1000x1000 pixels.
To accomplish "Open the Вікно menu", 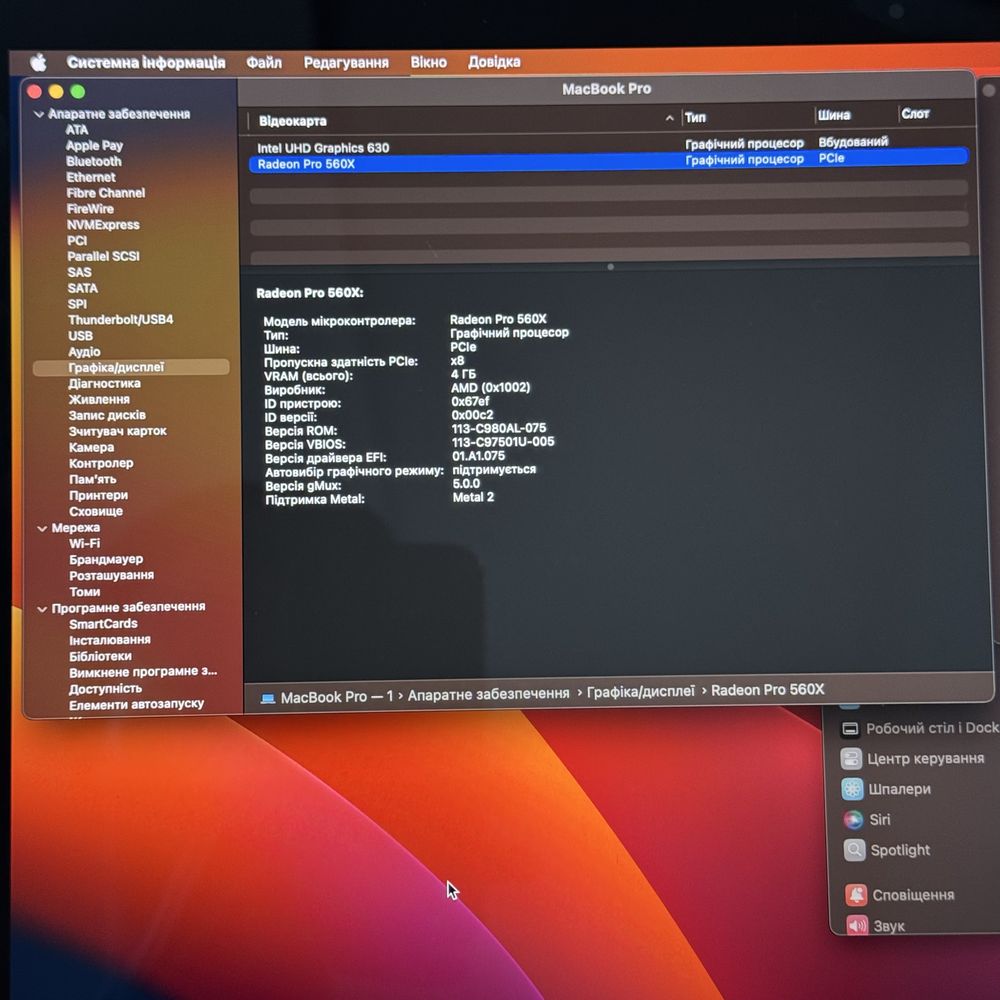I will [x=429, y=62].
